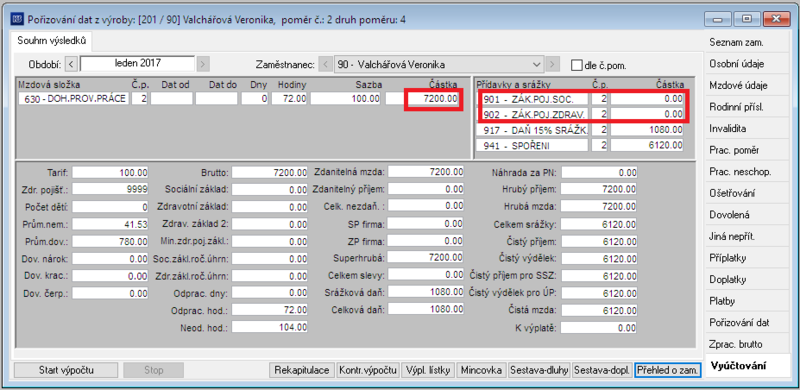Select next employee with right arrow
This screenshot has height=390, width=800.
click(x=552, y=65)
